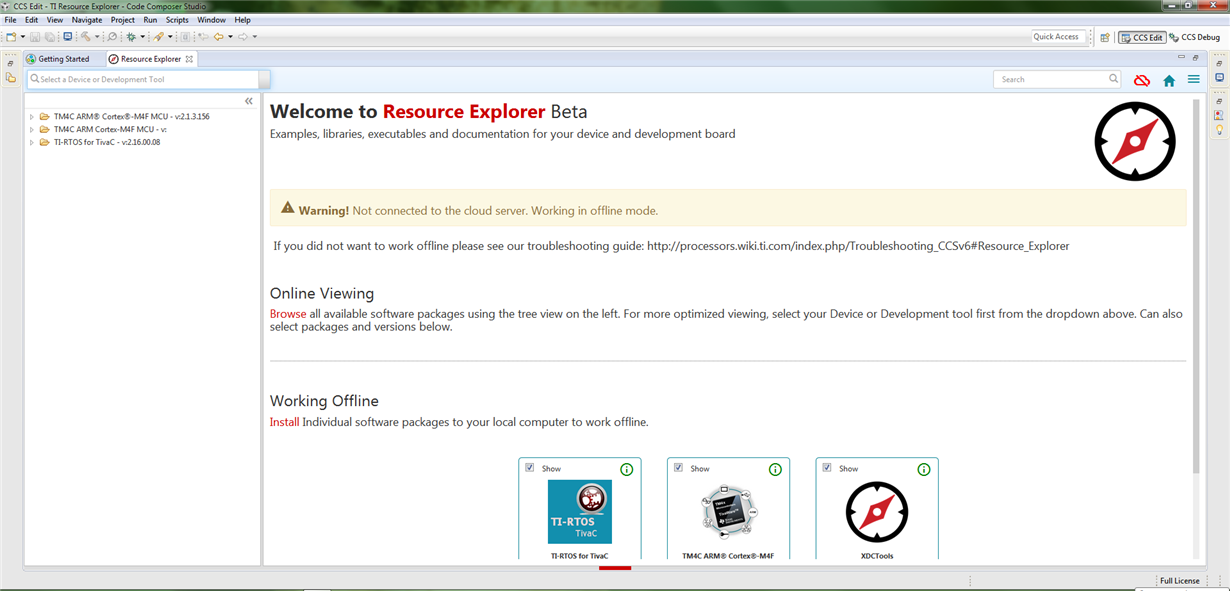Click the Browse link
Image resolution: width=1230 pixels, height=591 pixels.
tap(288, 314)
